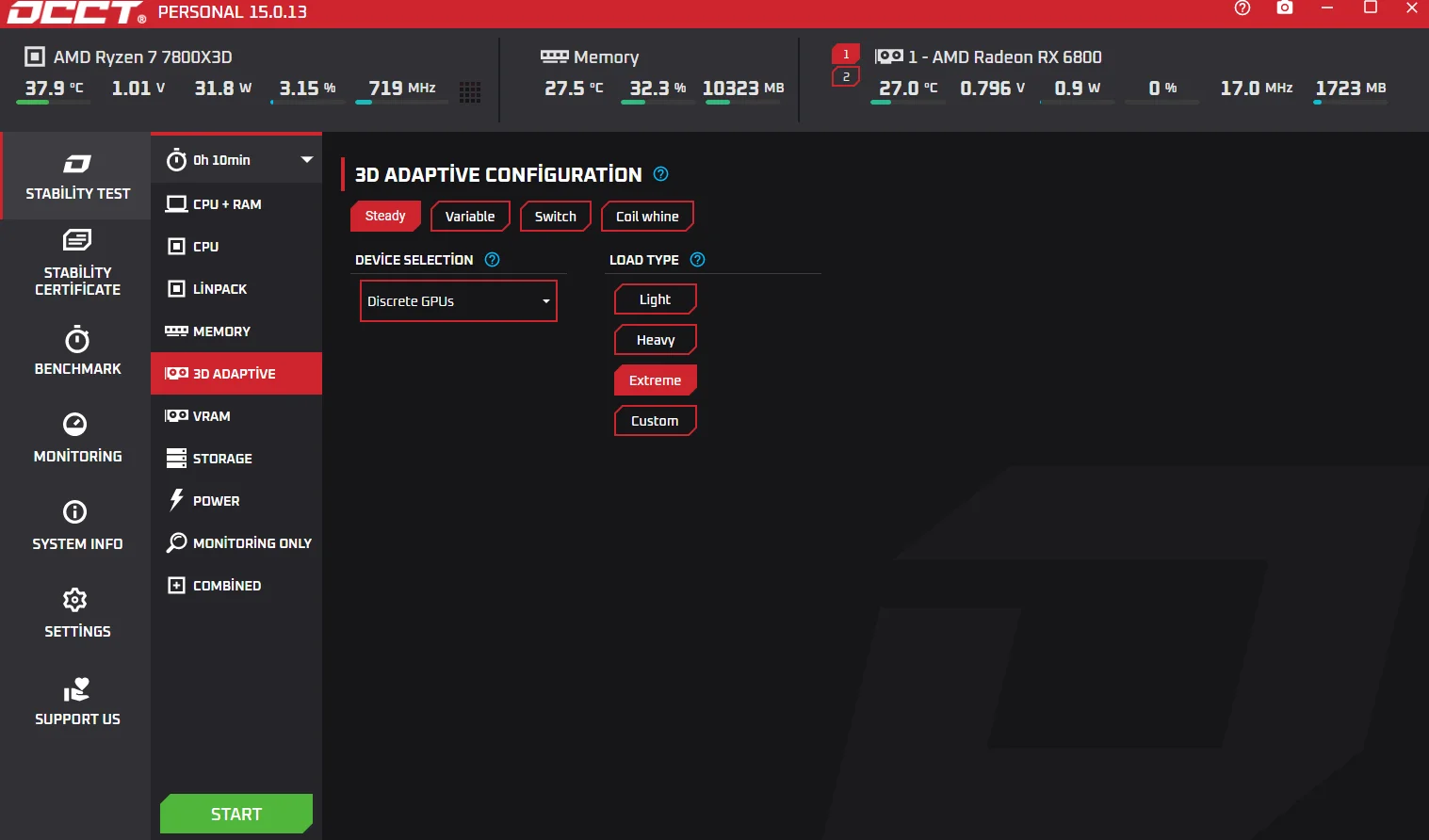Choose the Memory test
The image size is (1429, 840).
pos(236,331)
